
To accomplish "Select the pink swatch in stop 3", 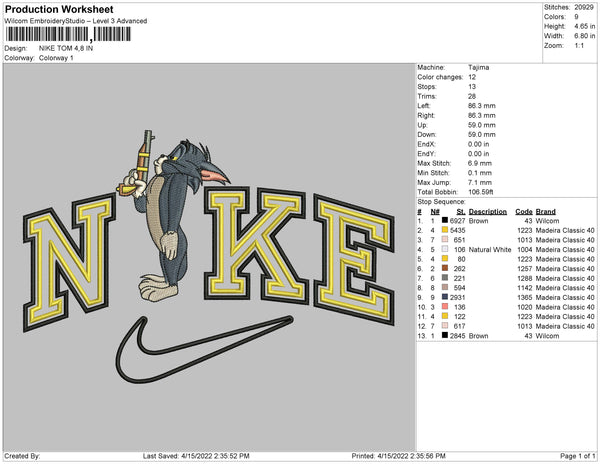I will pyautogui.click(x=445, y=239).
